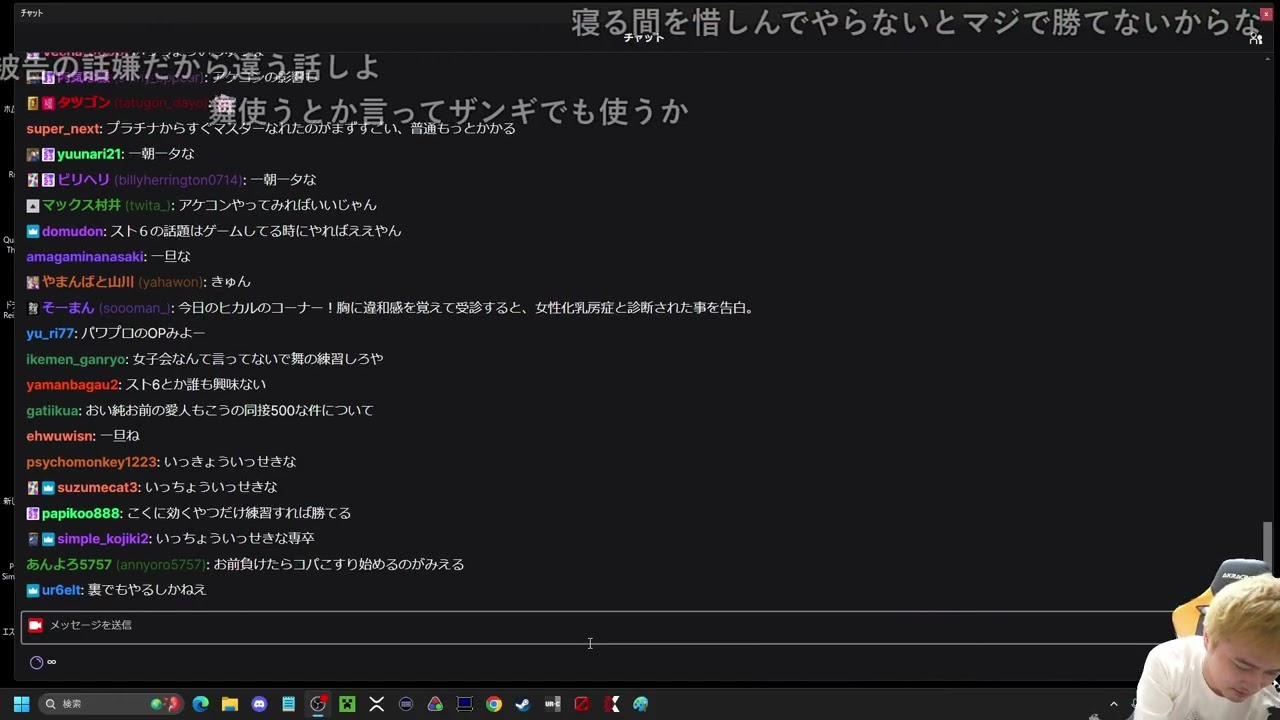Open the paint palette taskbar app

(x=641, y=704)
